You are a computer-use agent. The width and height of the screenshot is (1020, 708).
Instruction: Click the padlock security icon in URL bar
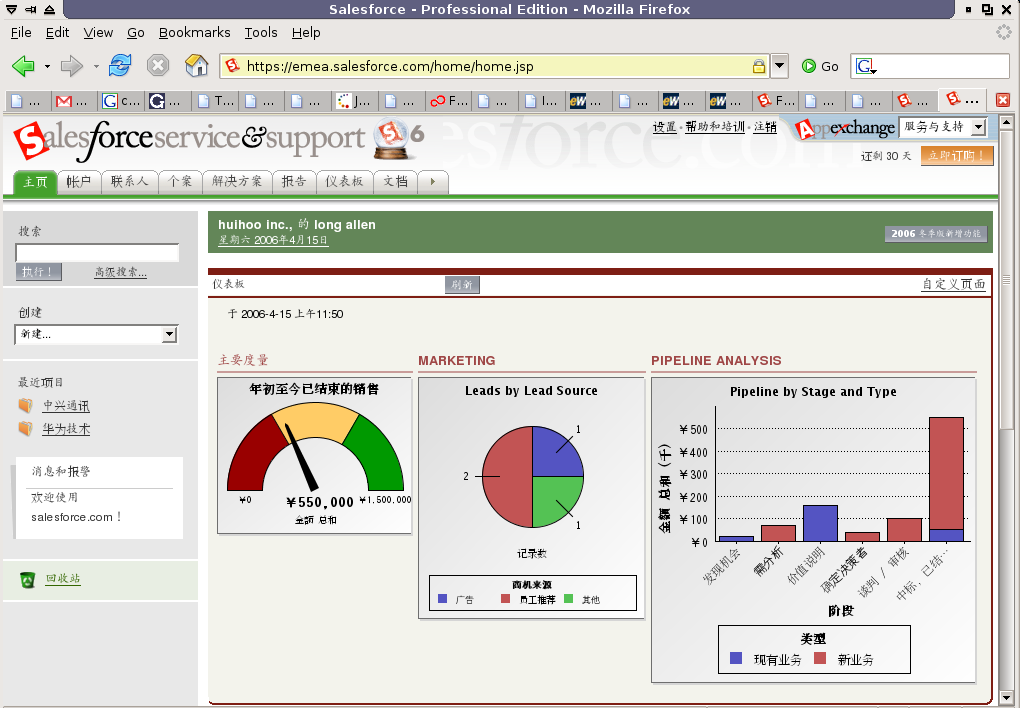coord(758,66)
